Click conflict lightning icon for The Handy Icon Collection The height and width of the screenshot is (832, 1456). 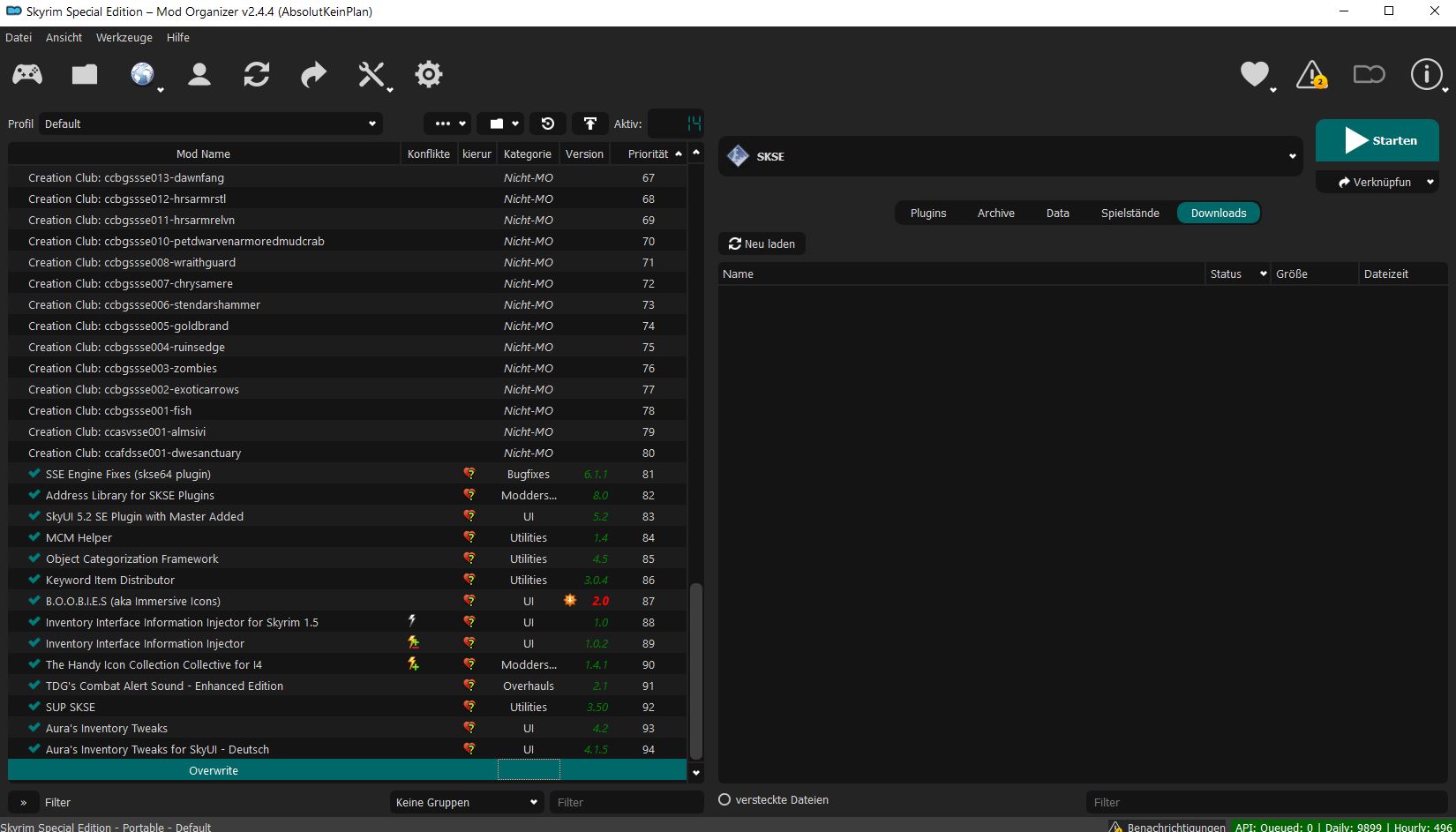pos(413,664)
